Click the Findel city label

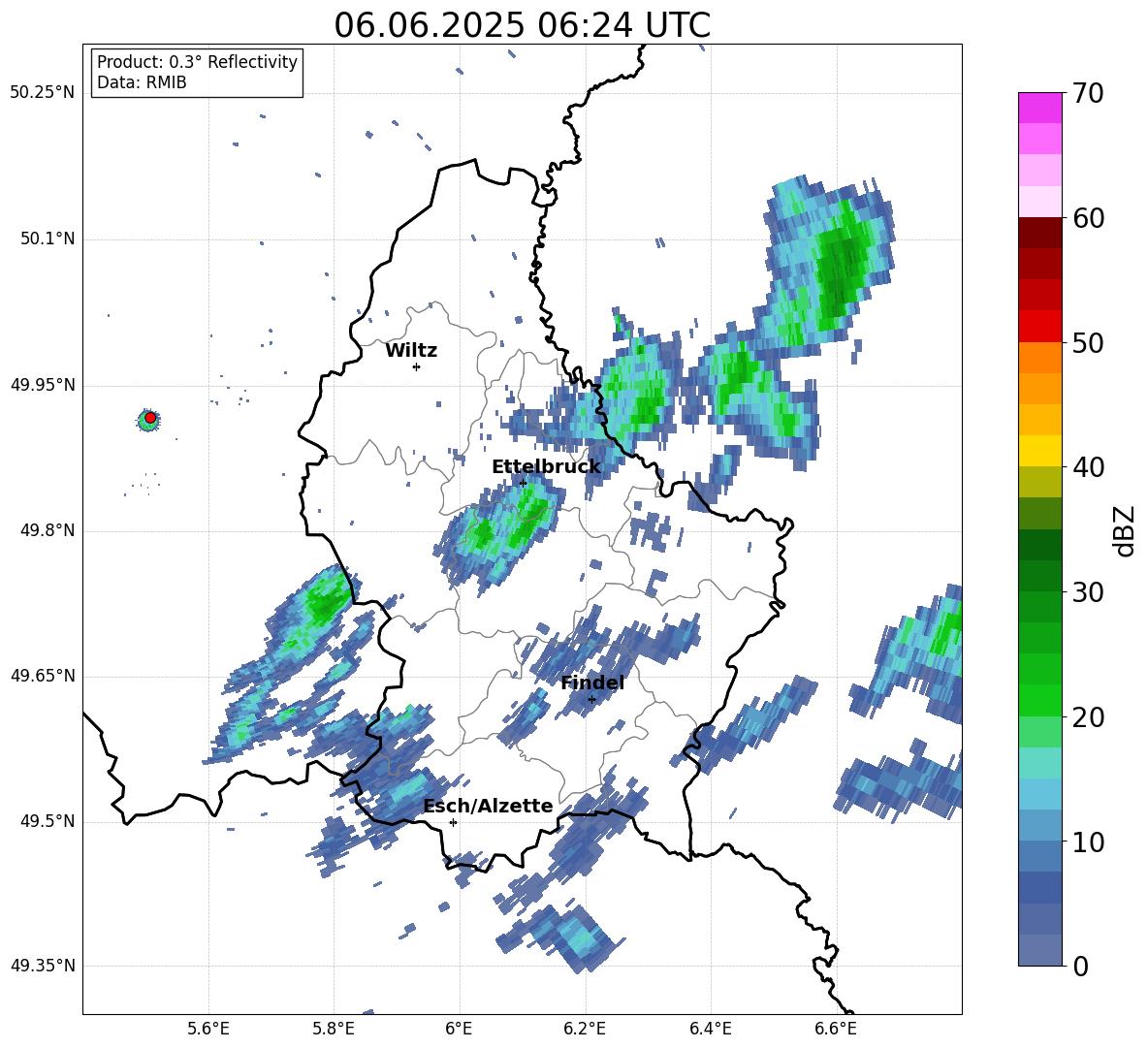[x=592, y=683]
